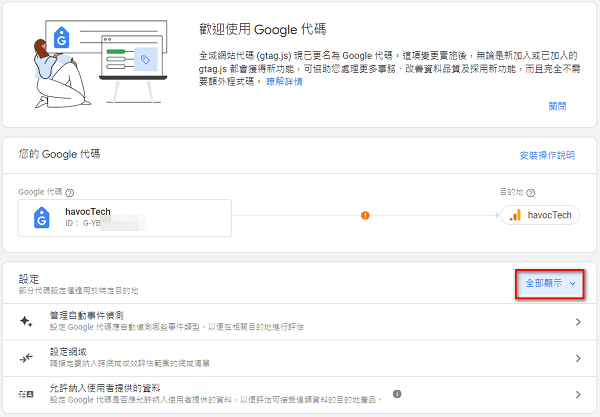This screenshot has height=417, width=600.
Task: Open 管理自動事件偵測 using its right chevron
Action: [x=579, y=321]
